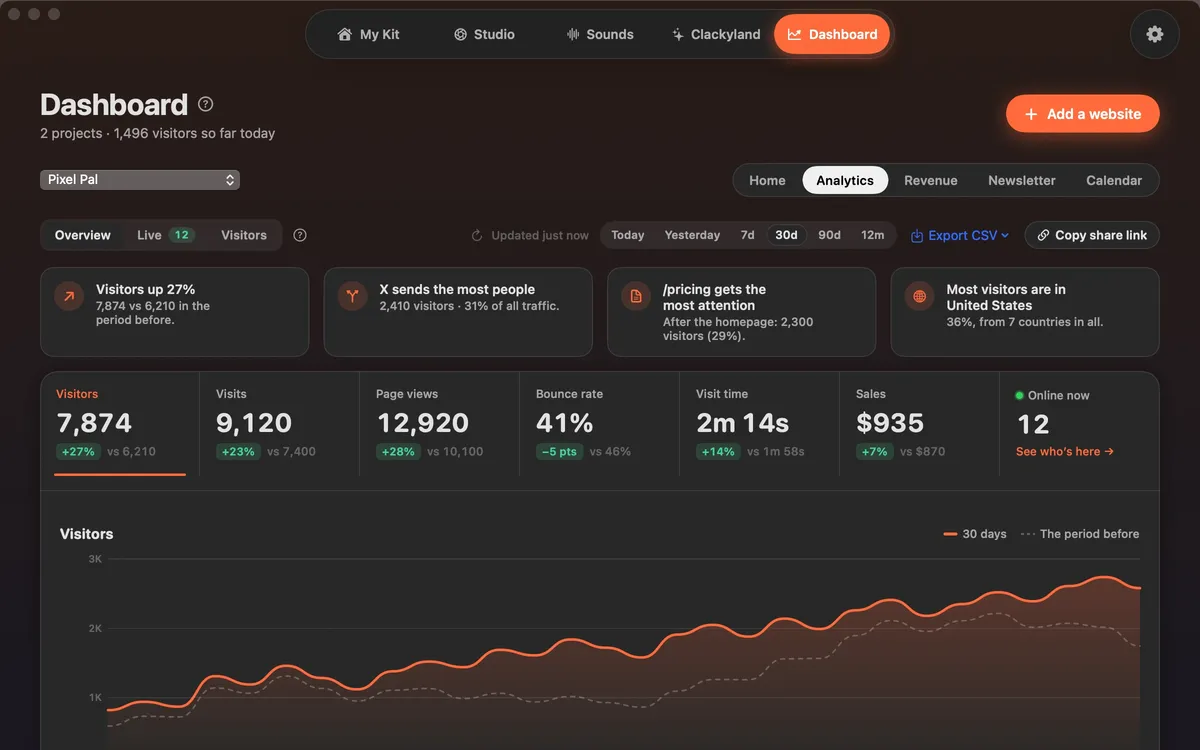The width and height of the screenshot is (1200, 750).
Task: Click the help icon beside Dashboard title
Action: [x=206, y=104]
